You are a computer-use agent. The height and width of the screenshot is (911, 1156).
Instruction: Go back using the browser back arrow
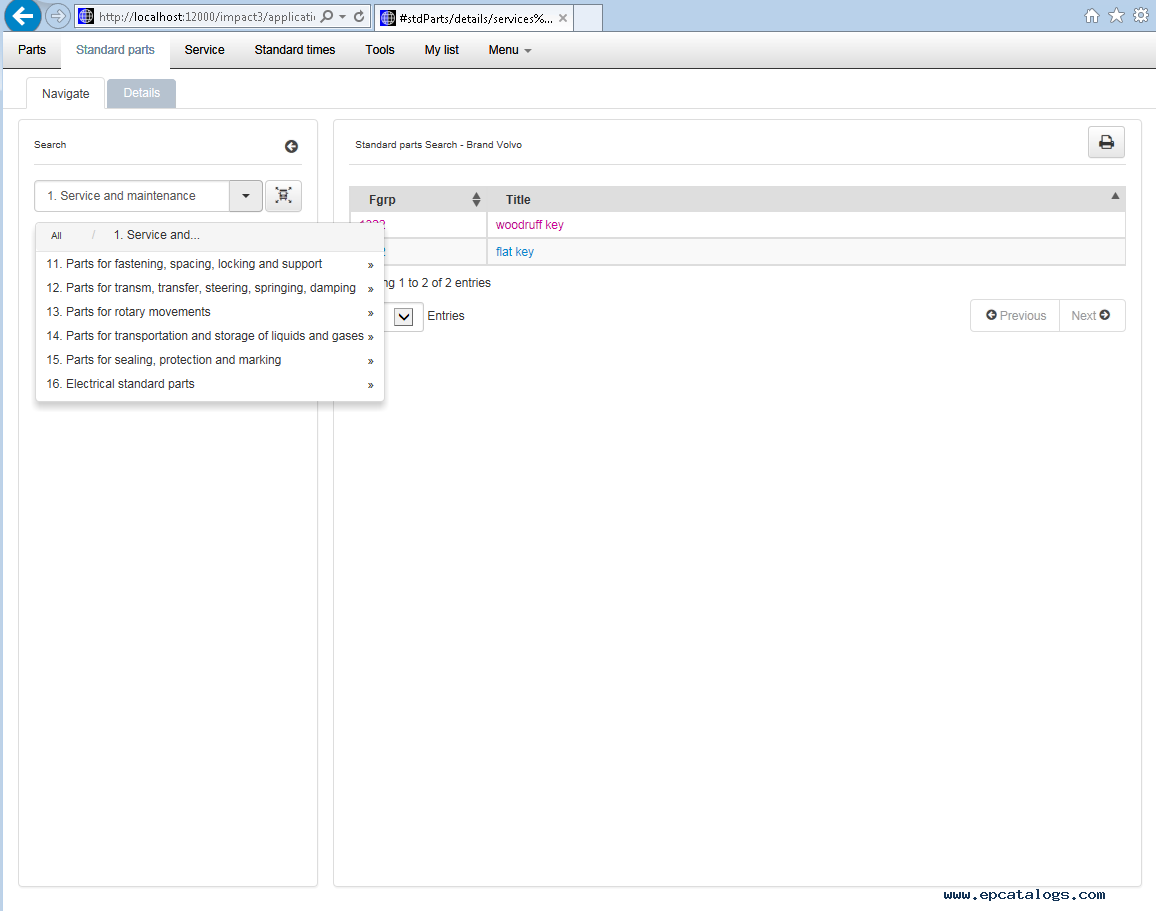pos(22,16)
